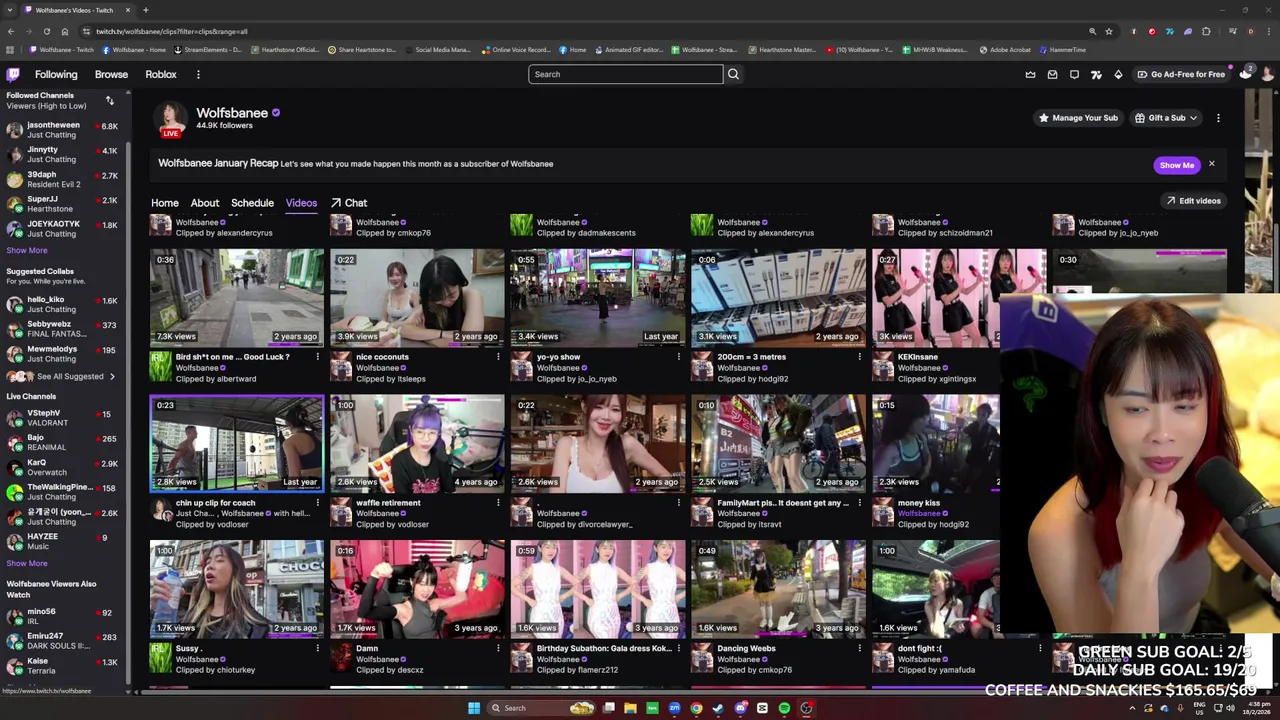
Task: Open the Whispers chat bubble icon
Action: click(1074, 74)
